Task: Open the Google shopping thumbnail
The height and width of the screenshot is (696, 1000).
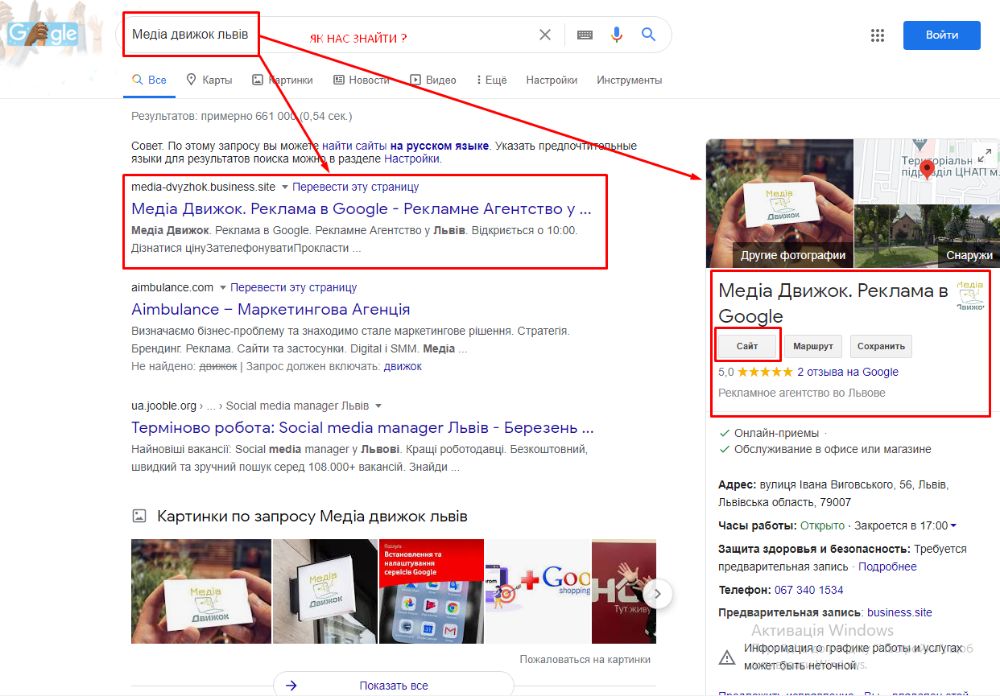Action: tap(538, 591)
